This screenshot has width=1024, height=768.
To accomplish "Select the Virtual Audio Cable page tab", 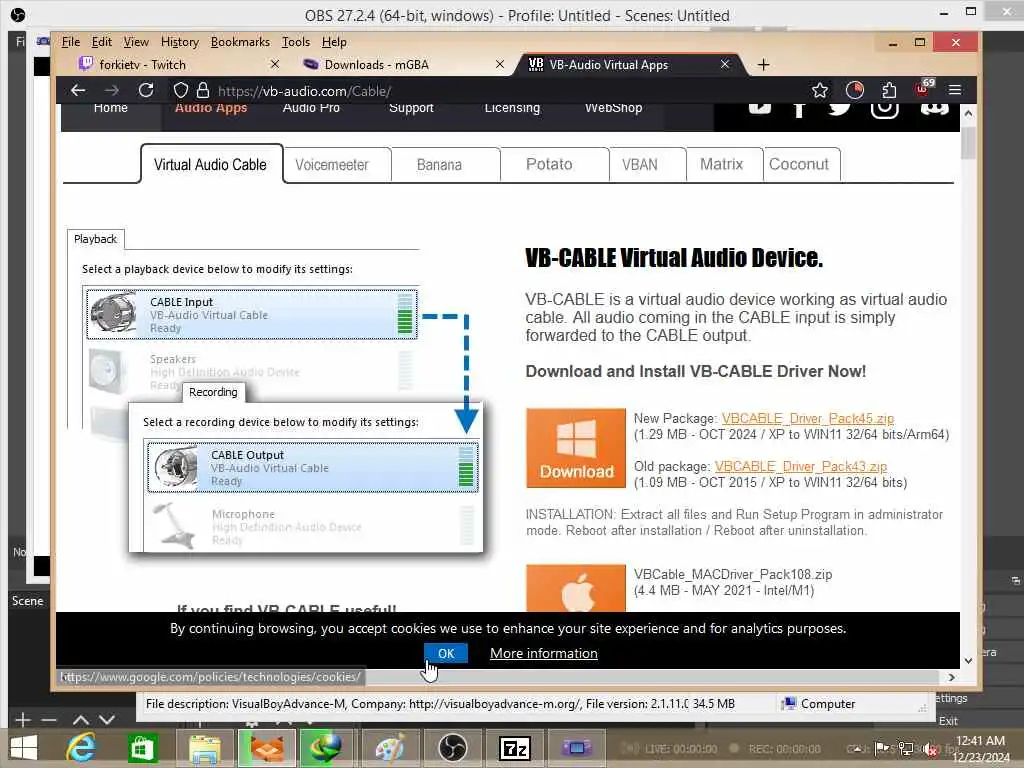I will [x=210, y=165].
